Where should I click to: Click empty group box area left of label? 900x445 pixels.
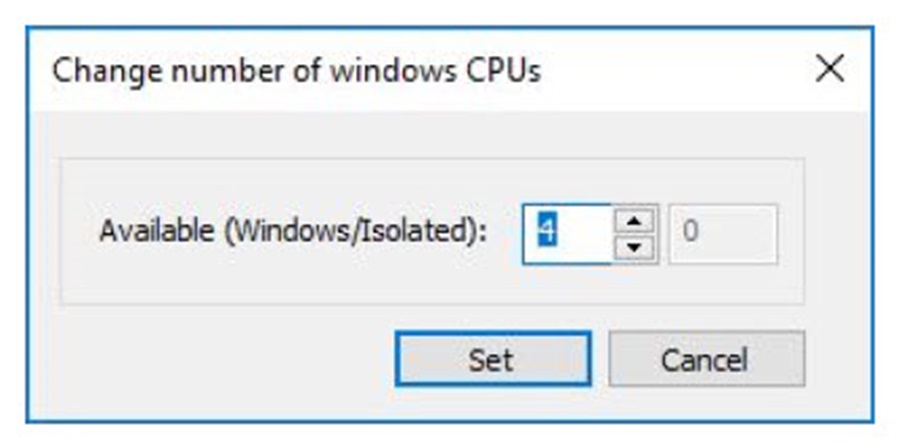pyautogui.click(x=80, y=233)
